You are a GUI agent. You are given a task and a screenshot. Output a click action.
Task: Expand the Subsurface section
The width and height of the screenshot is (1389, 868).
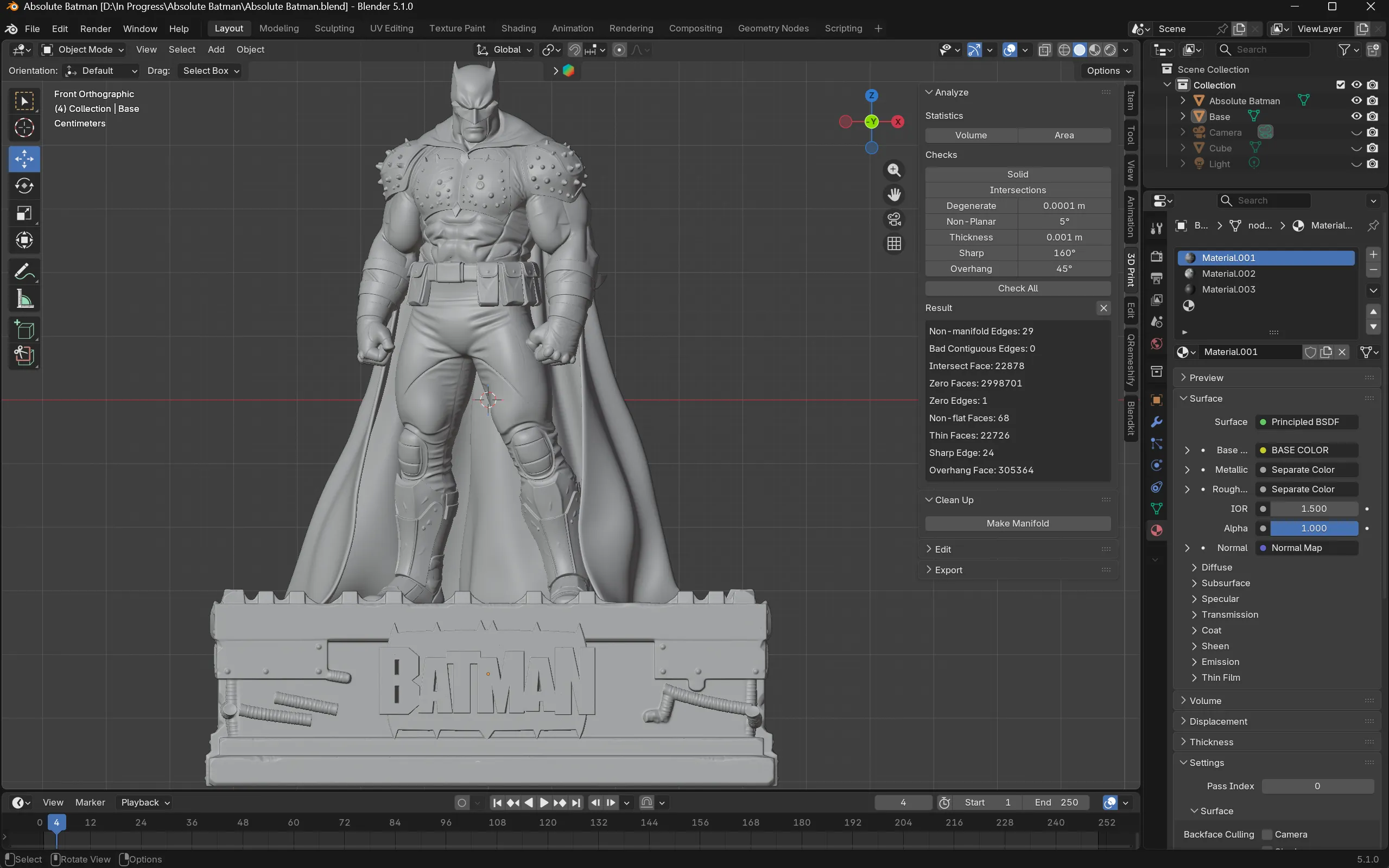[1226, 583]
